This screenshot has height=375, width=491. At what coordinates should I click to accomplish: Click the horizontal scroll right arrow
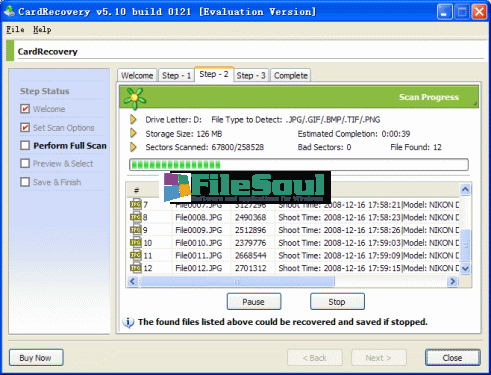[x=452, y=281]
